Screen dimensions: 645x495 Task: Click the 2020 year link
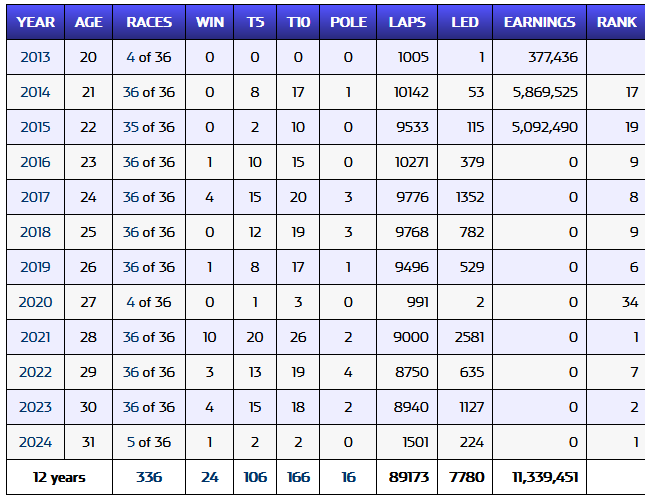point(36,302)
